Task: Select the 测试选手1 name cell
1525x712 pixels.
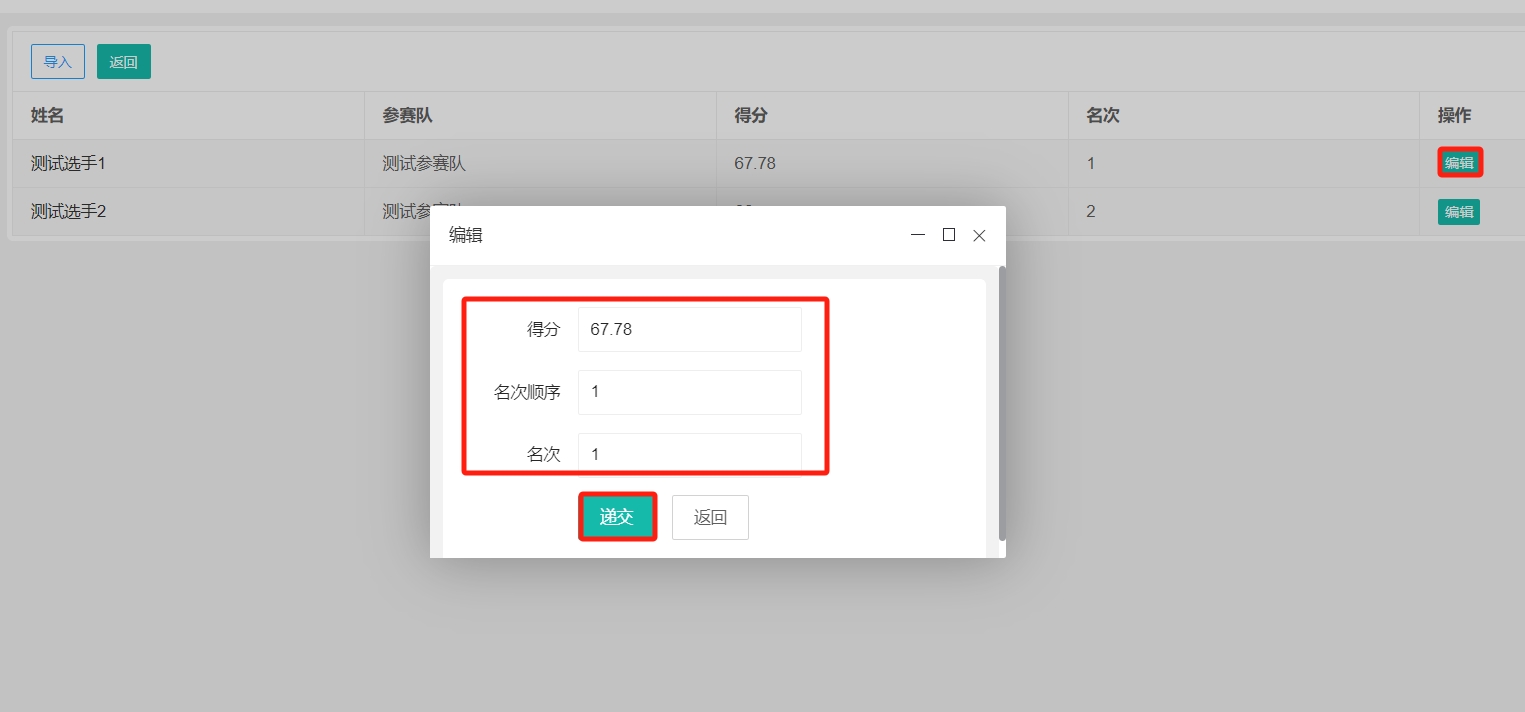Action: 68,164
